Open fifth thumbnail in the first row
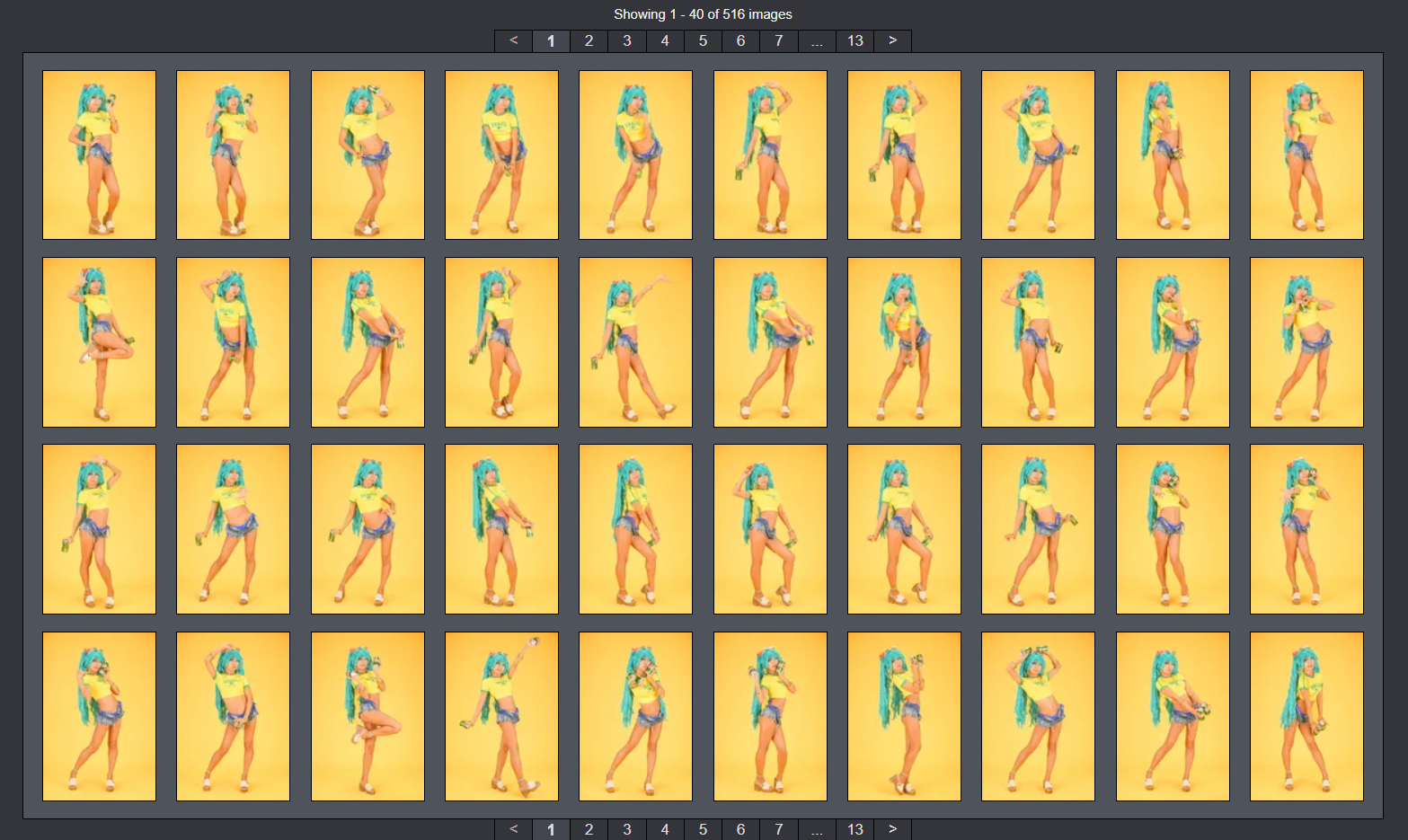This screenshot has height=840, width=1408. 635,155
